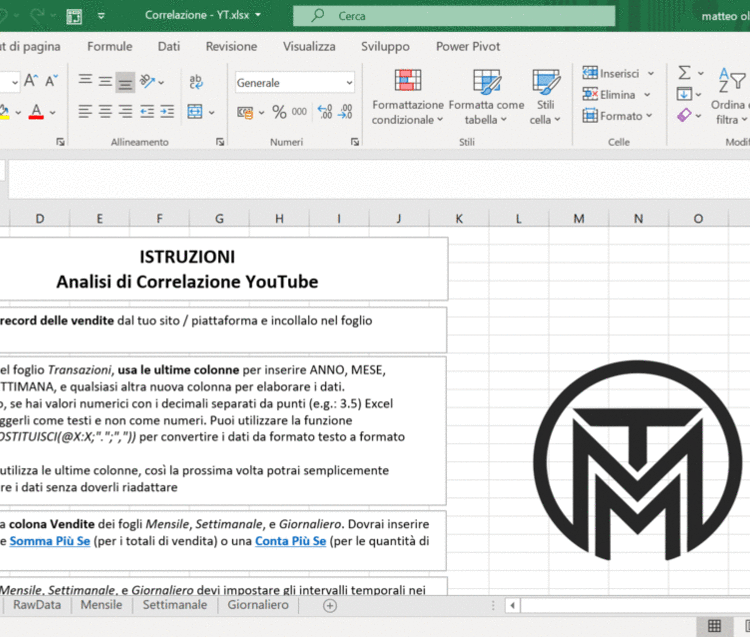Increase decimal places
This screenshot has width=750, height=637.
[x=325, y=112]
